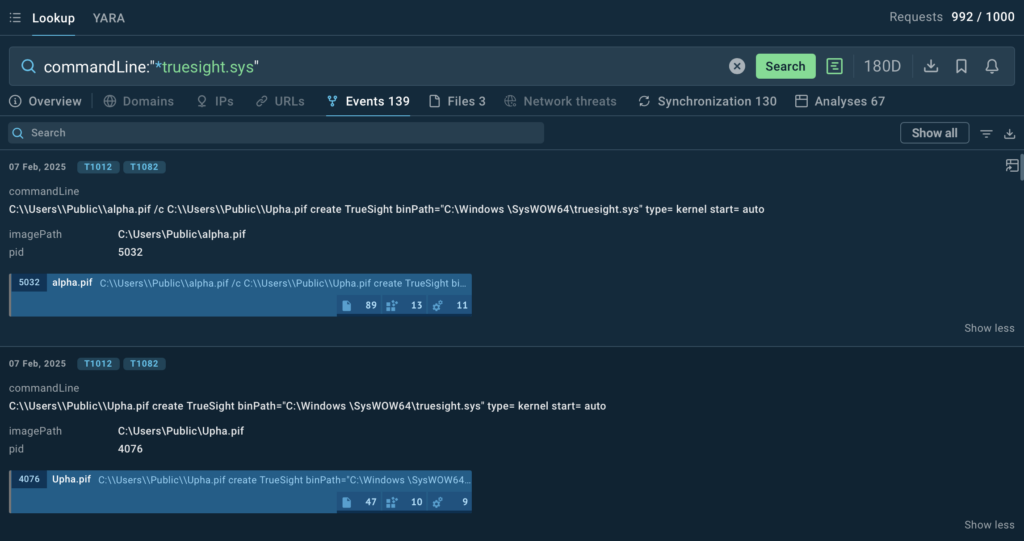Image resolution: width=1024 pixels, height=541 pixels.
Task: Clear the commandLine search query
Action: (x=737, y=66)
